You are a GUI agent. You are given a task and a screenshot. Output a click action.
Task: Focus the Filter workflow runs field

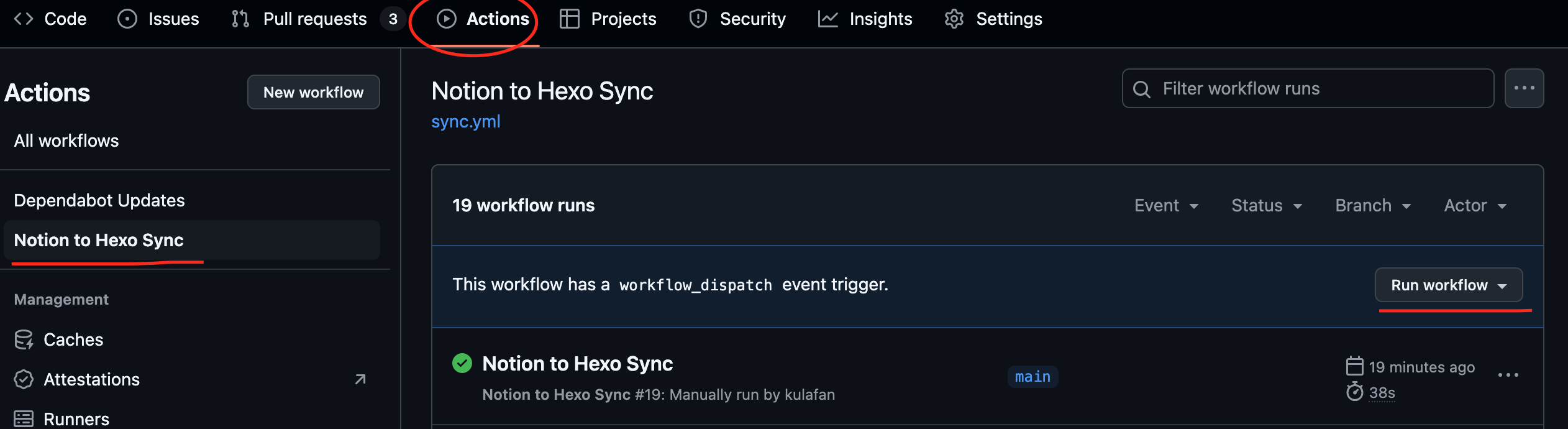click(x=1308, y=88)
